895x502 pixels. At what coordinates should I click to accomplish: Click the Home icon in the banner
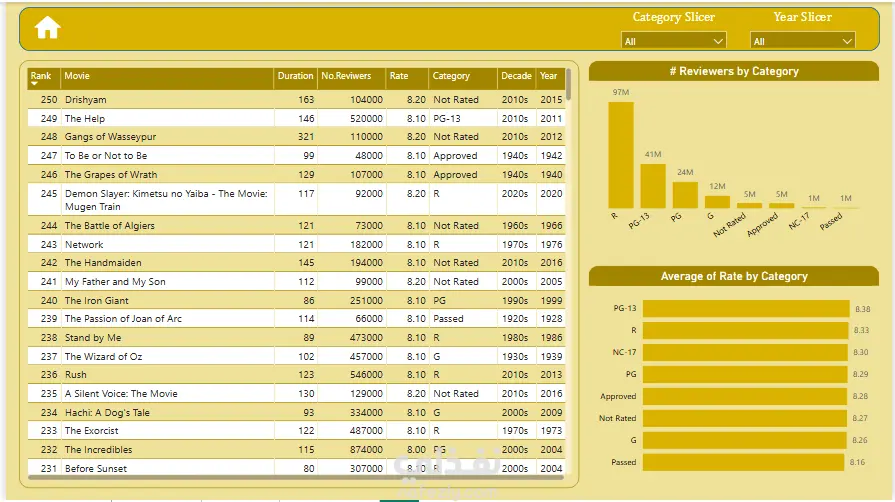tap(47, 27)
